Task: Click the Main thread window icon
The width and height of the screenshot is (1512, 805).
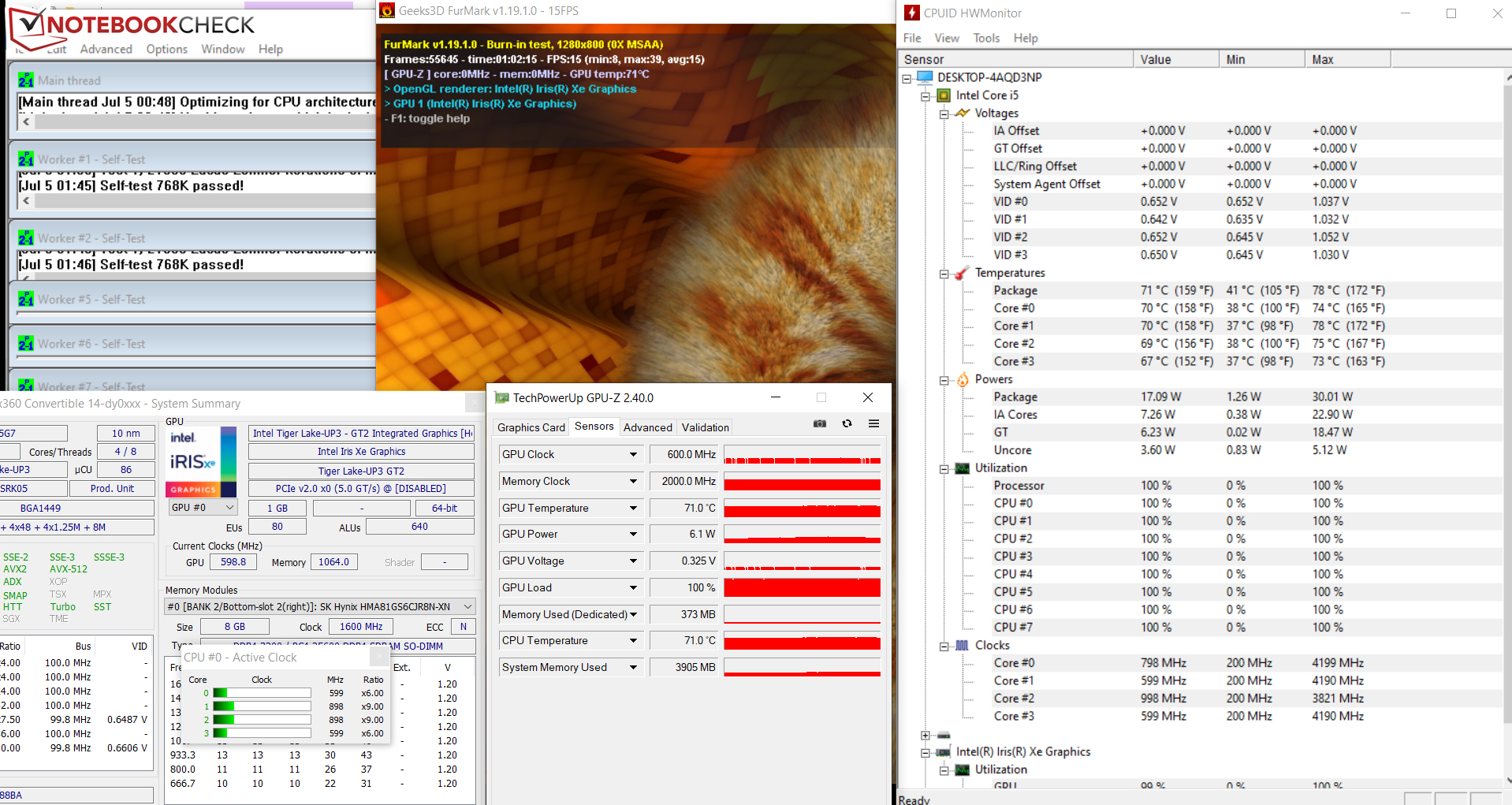Action: (26, 80)
